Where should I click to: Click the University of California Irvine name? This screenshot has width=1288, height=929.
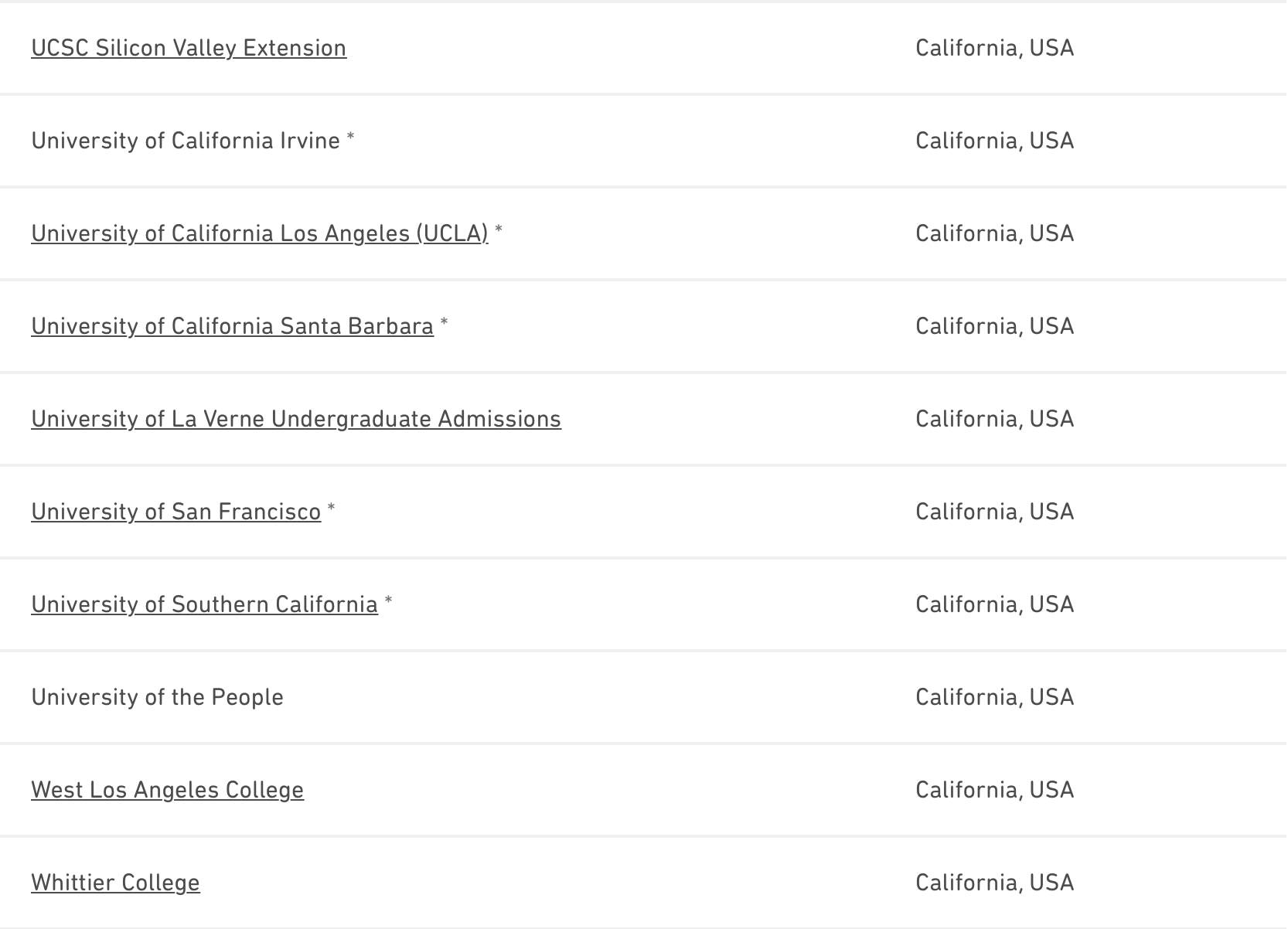click(186, 141)
